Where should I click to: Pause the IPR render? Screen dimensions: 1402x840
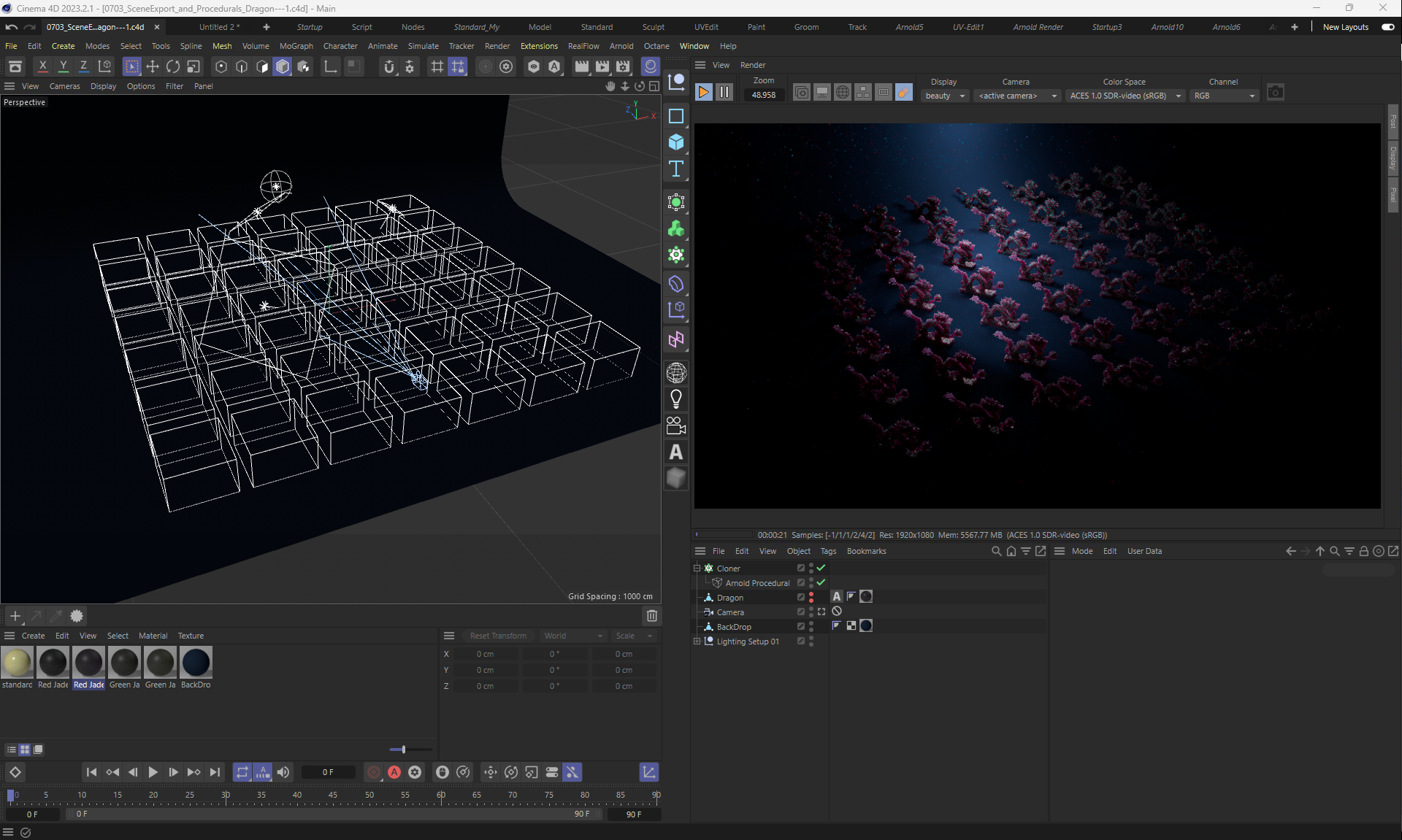click(x=724, y=93)
